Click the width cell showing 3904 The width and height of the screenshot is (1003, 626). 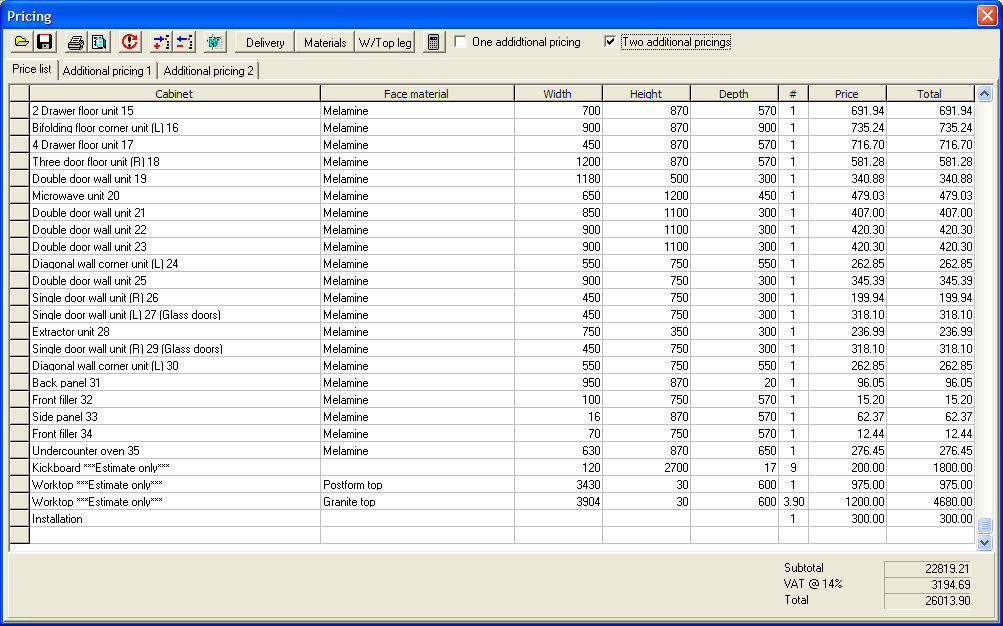(x=558, y=501)
